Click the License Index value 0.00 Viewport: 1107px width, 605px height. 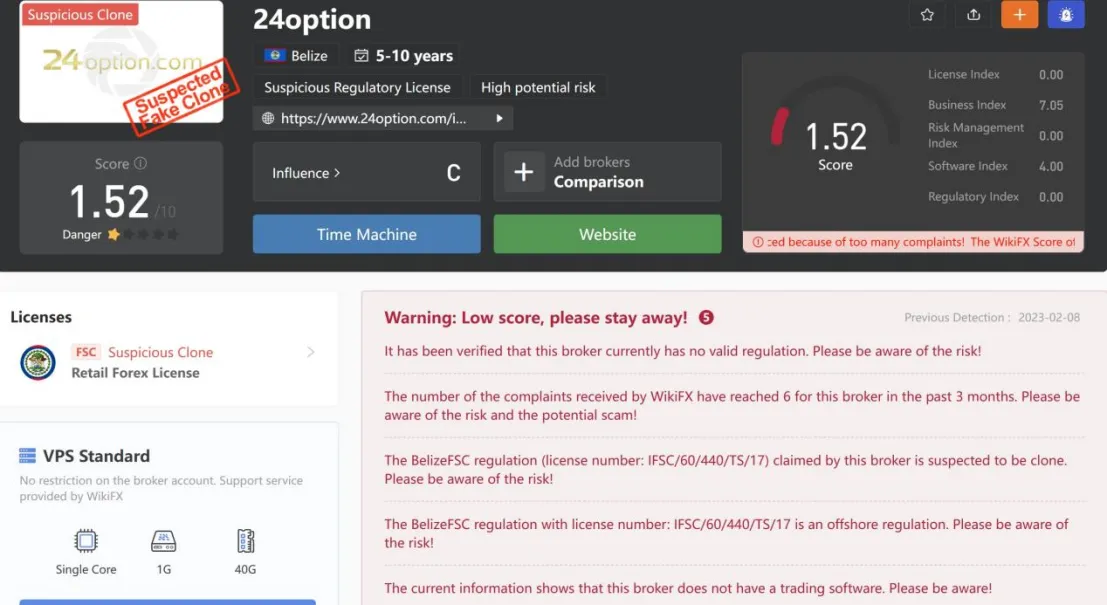pos(1051,74)
